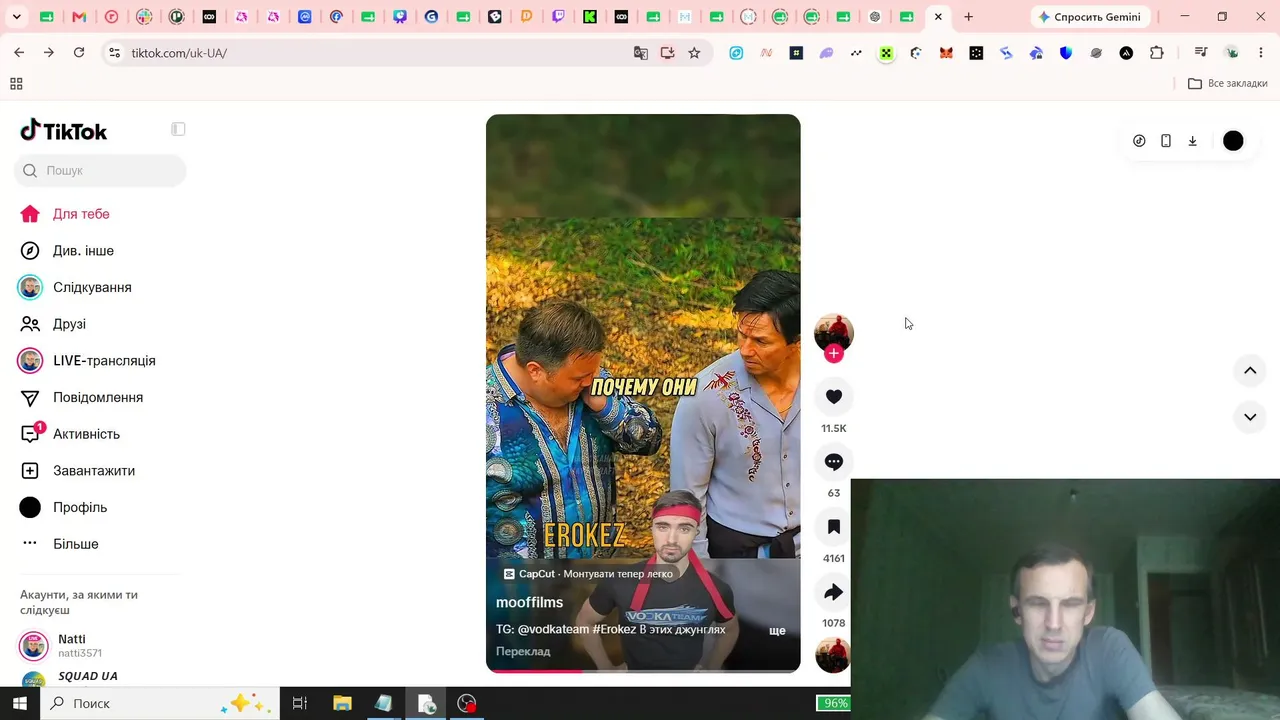
Task: Close the active TikTok tab
Action: [938, 17]
